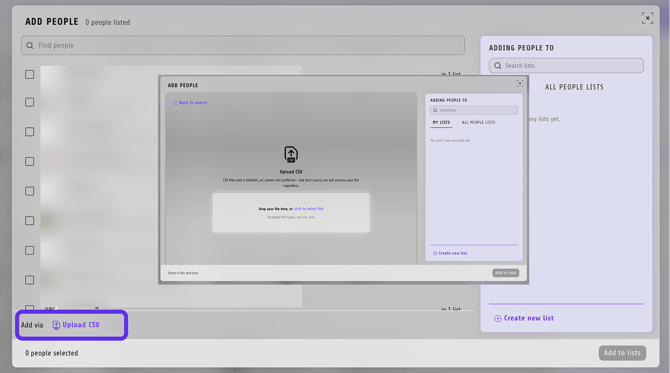
Task: Focus the Search lists field in preview popup
Action: (x=474, y=110)
